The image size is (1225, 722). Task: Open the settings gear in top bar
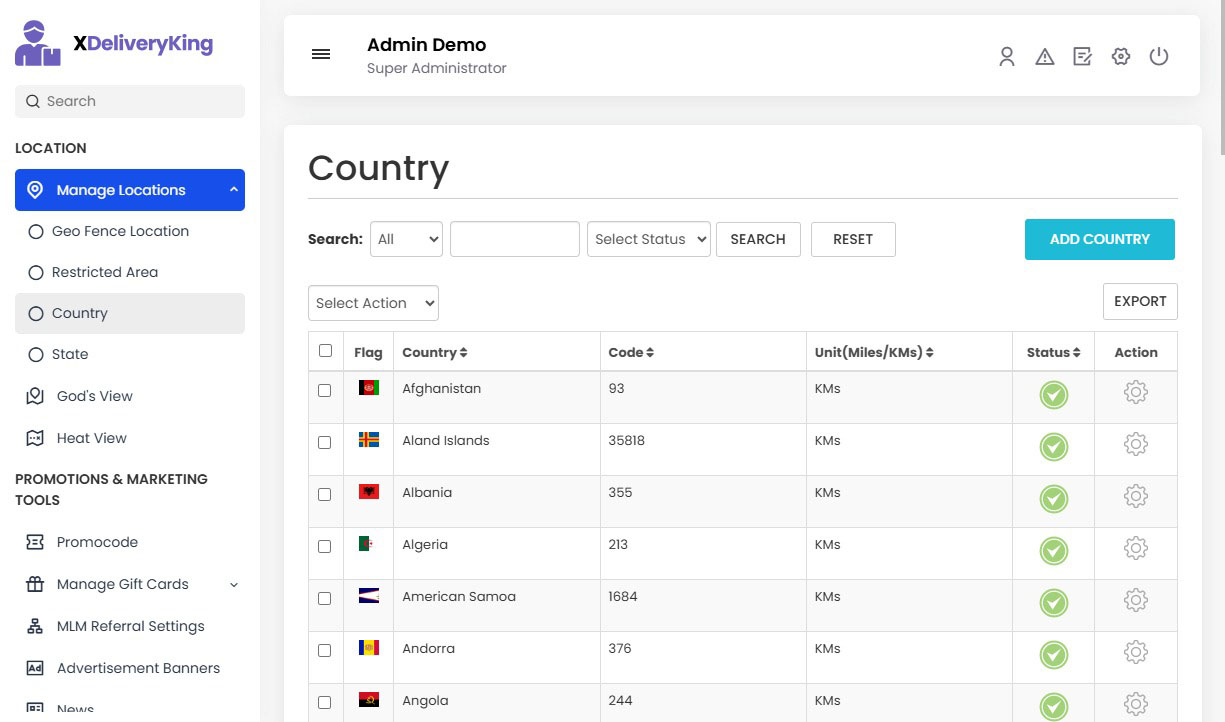pyautogui.click(x=1121, y=57)
